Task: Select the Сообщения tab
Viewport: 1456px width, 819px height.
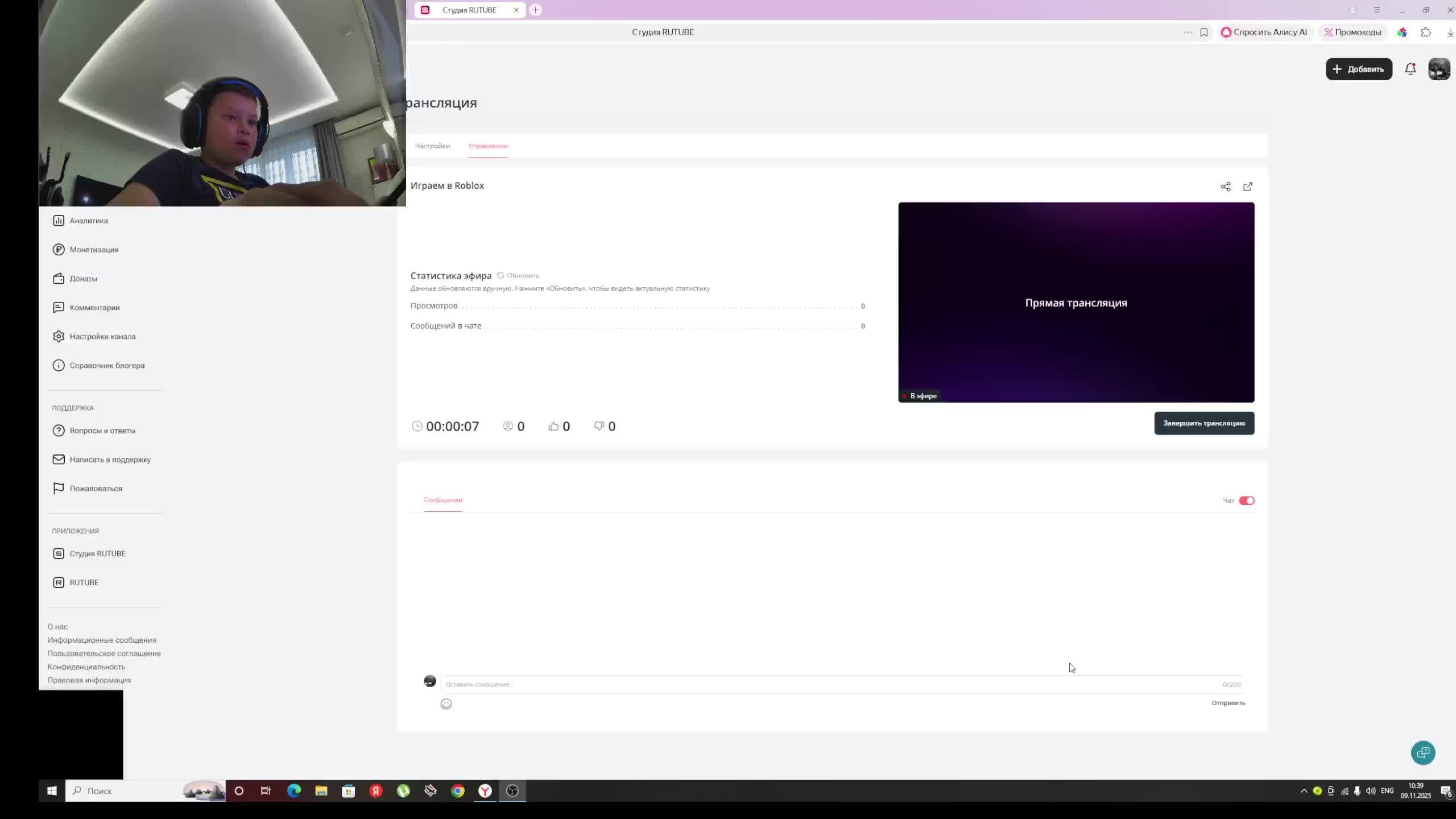Action: point(442,500)
